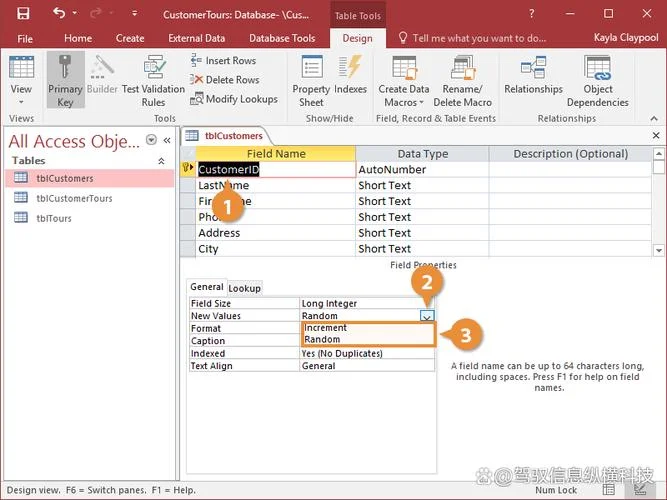Viewport: 667px width, 500px height.
Task: Switch to the Lookup properties tab
Action: [245, 289]
